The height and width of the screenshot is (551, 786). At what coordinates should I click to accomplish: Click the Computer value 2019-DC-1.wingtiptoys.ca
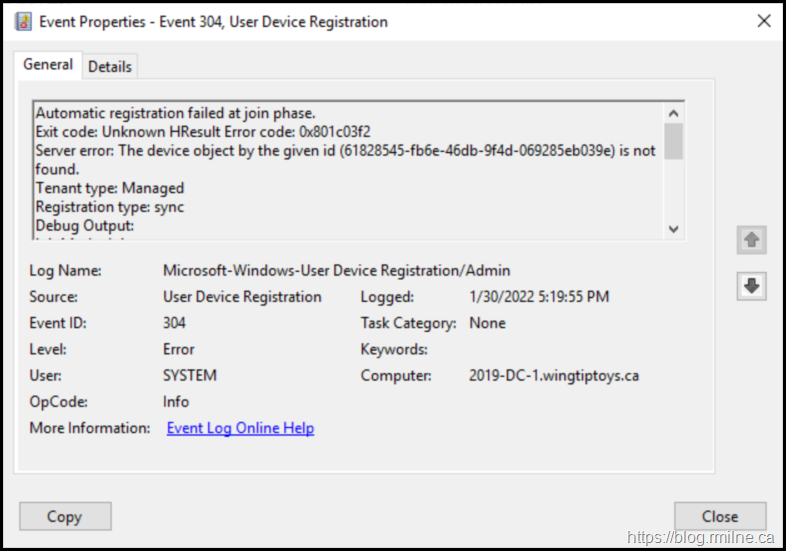pyautogui.click(x=553, y=376)
